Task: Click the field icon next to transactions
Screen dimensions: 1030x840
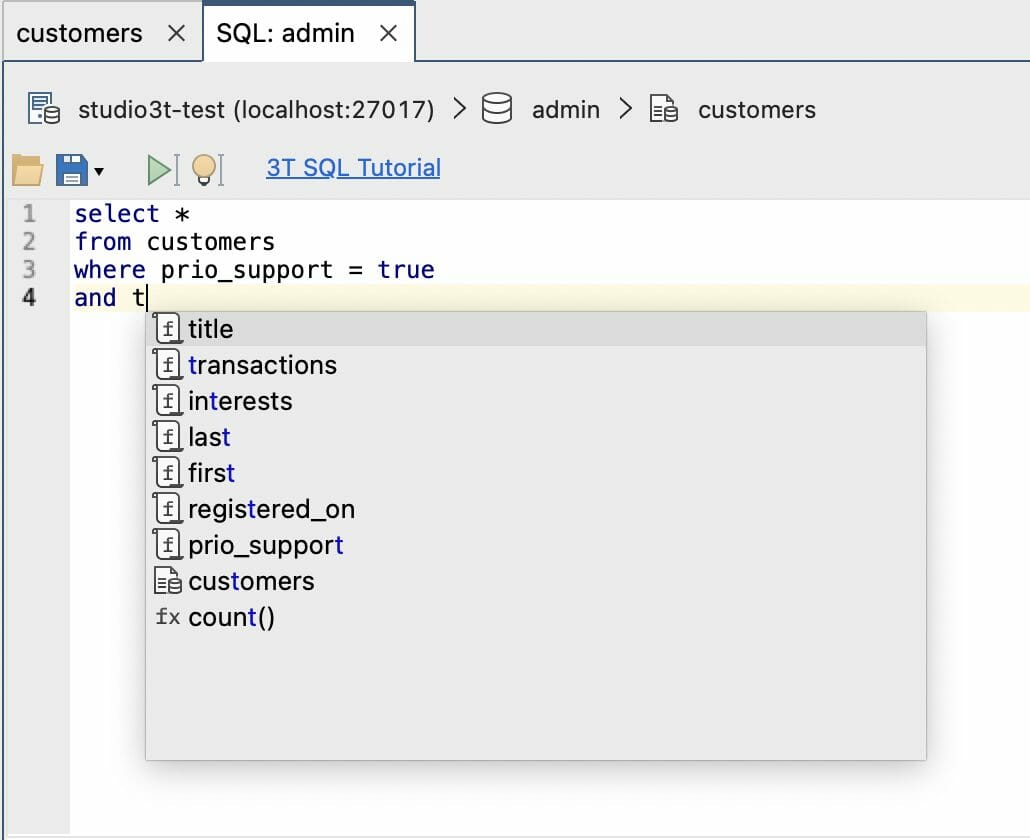Action: coord(168,365)
